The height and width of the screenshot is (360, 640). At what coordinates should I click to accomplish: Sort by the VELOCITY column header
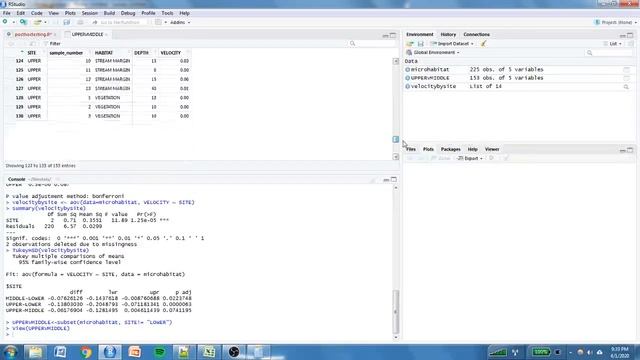pos(171,53)
